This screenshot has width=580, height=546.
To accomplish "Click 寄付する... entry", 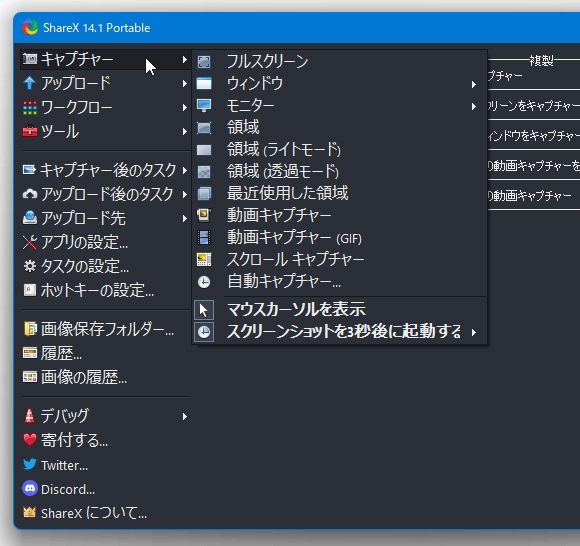I will coord(106,440).
